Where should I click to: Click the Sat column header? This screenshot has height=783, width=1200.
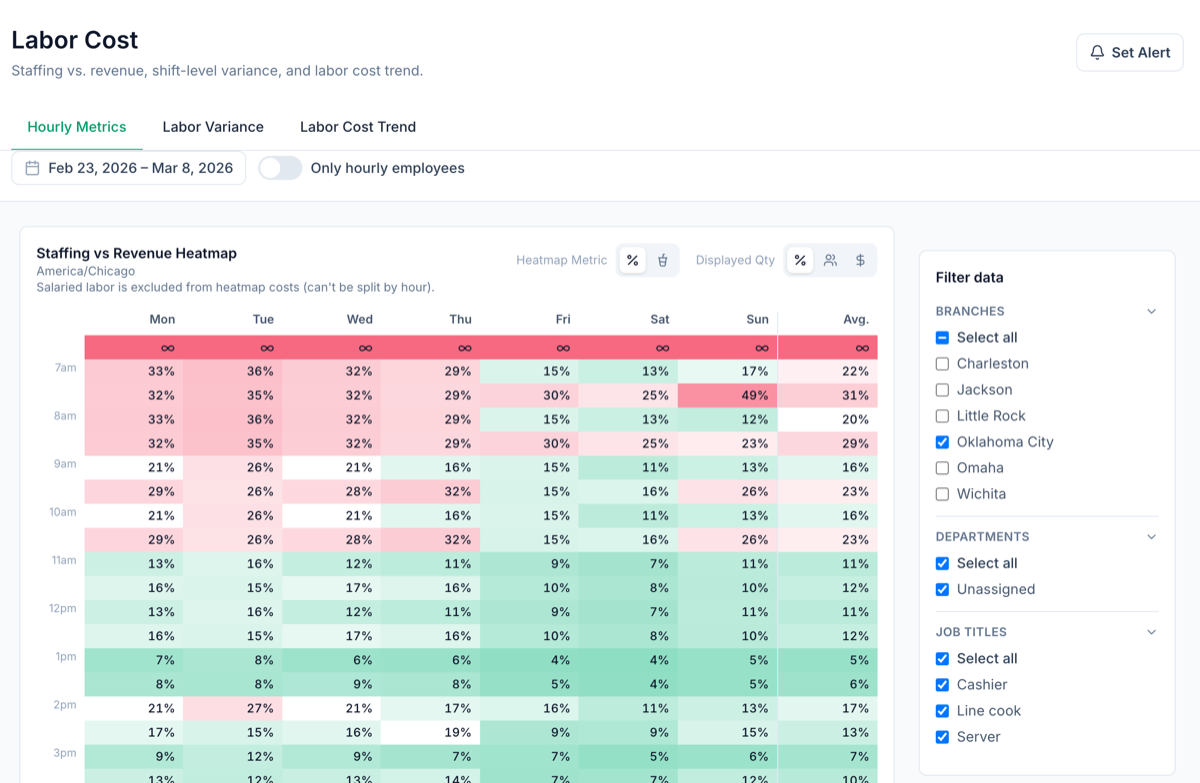pyautogui.click(x=660, y=319)
